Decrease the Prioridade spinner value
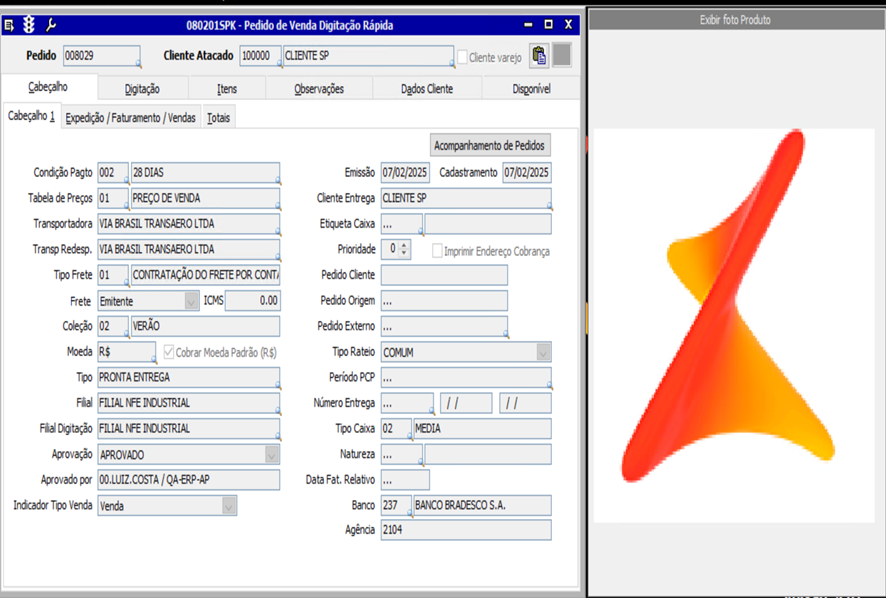This screenshot has height=598, width=886. point(404,254)
